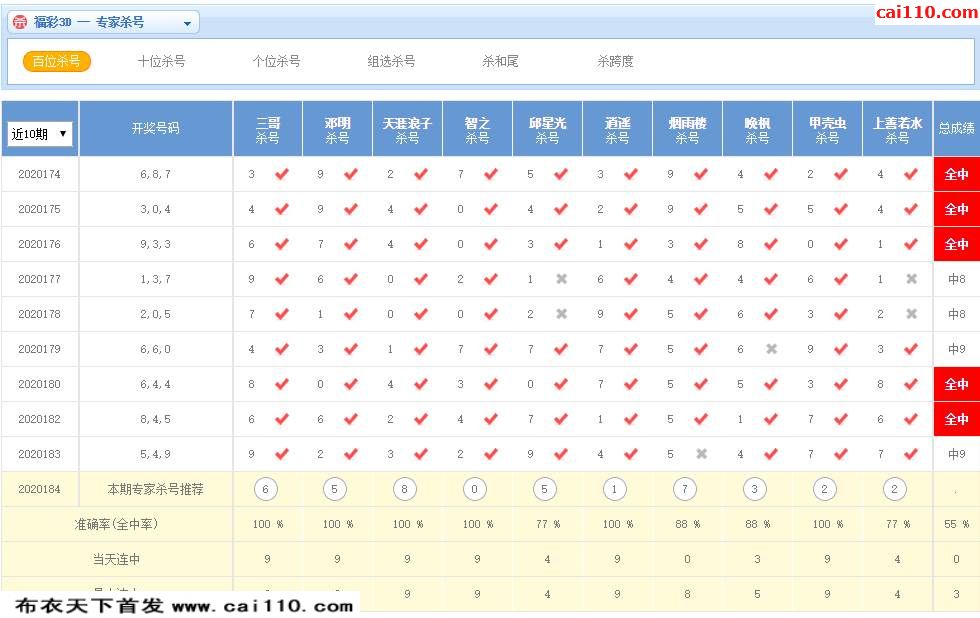This screenshot has width=980, height=618.
Task: Click the cai110.com logo link
Action: 926,12
